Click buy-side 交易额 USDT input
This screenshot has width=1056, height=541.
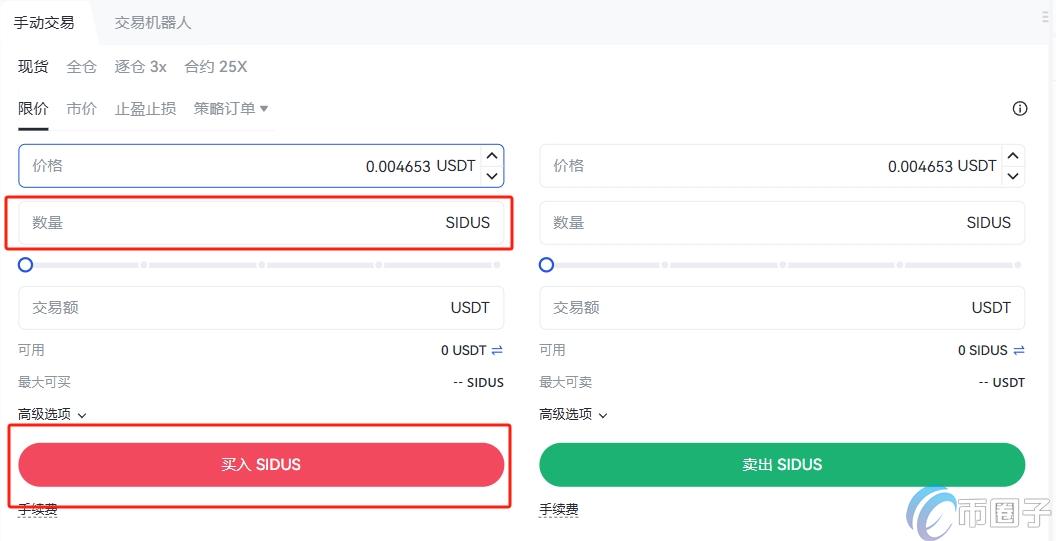click(x=261, y=308)
